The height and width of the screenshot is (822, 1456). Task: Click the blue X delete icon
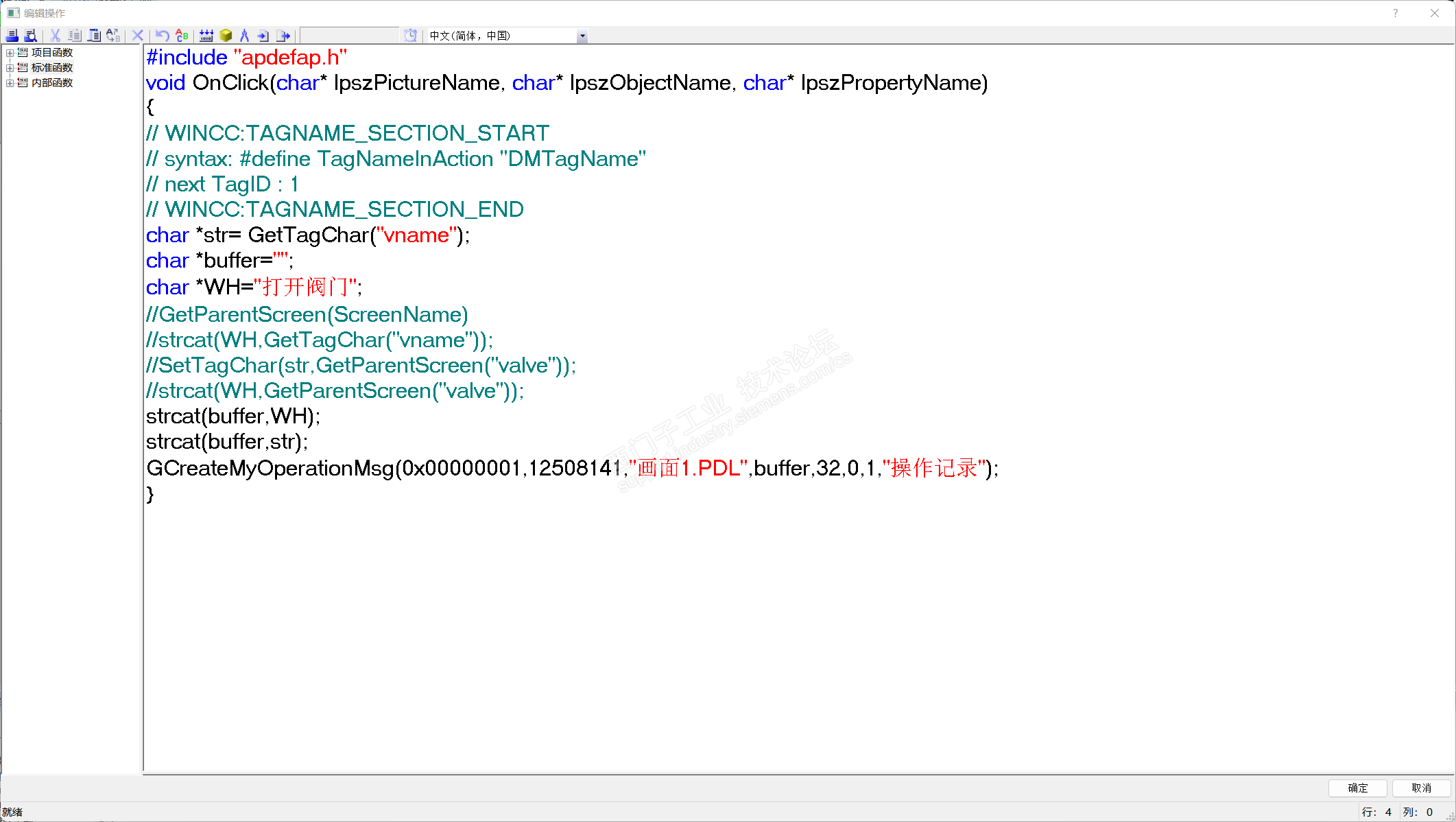(137, 36)
